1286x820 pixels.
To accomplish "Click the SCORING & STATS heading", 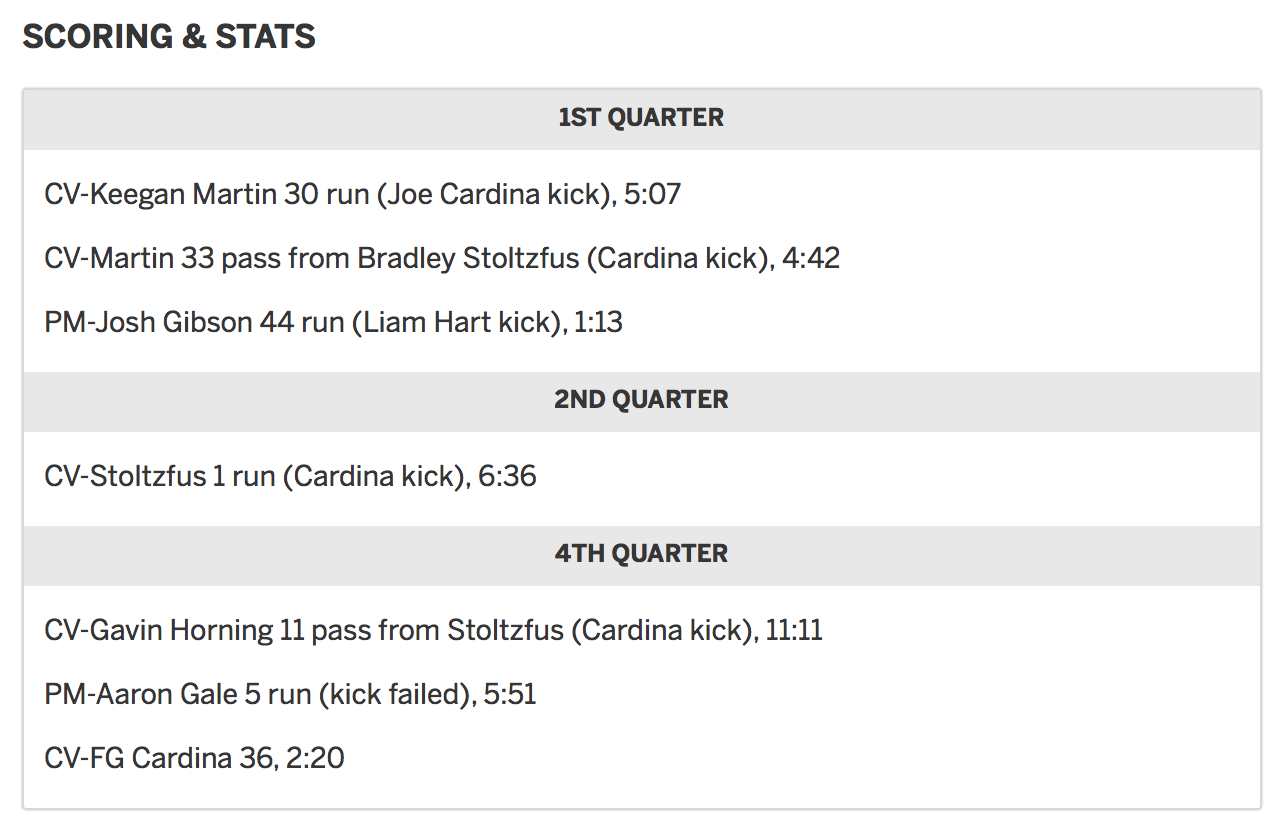I will 169,37.
